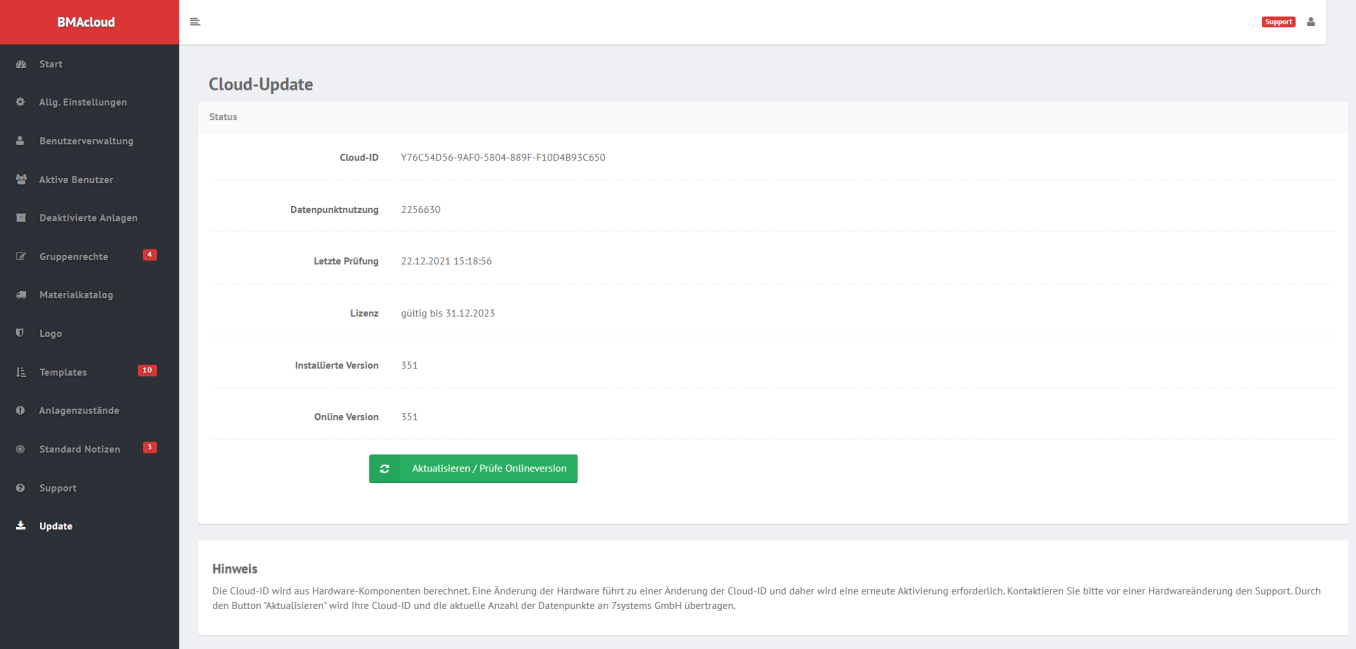The height and width of the screenshot is (649, 1356).
Task: Click the info icon beside Anlagenzustände
Action: click(x=20, y=411)
